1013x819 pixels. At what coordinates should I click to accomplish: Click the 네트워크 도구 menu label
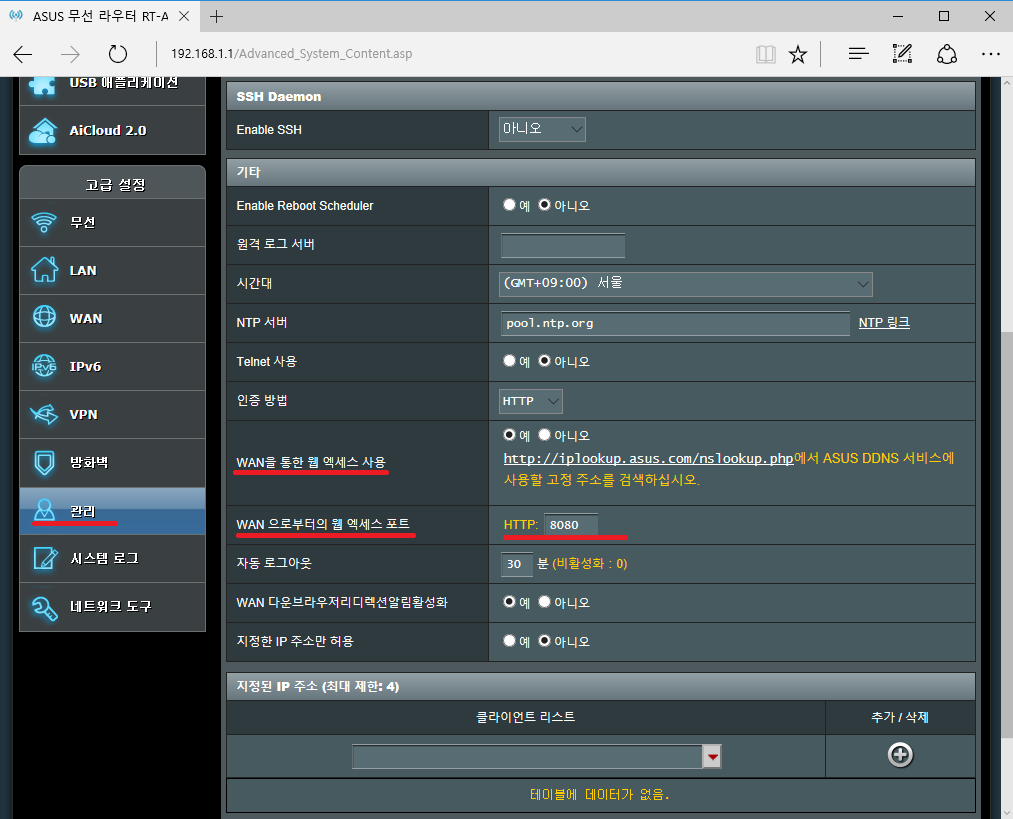[110, 606]
